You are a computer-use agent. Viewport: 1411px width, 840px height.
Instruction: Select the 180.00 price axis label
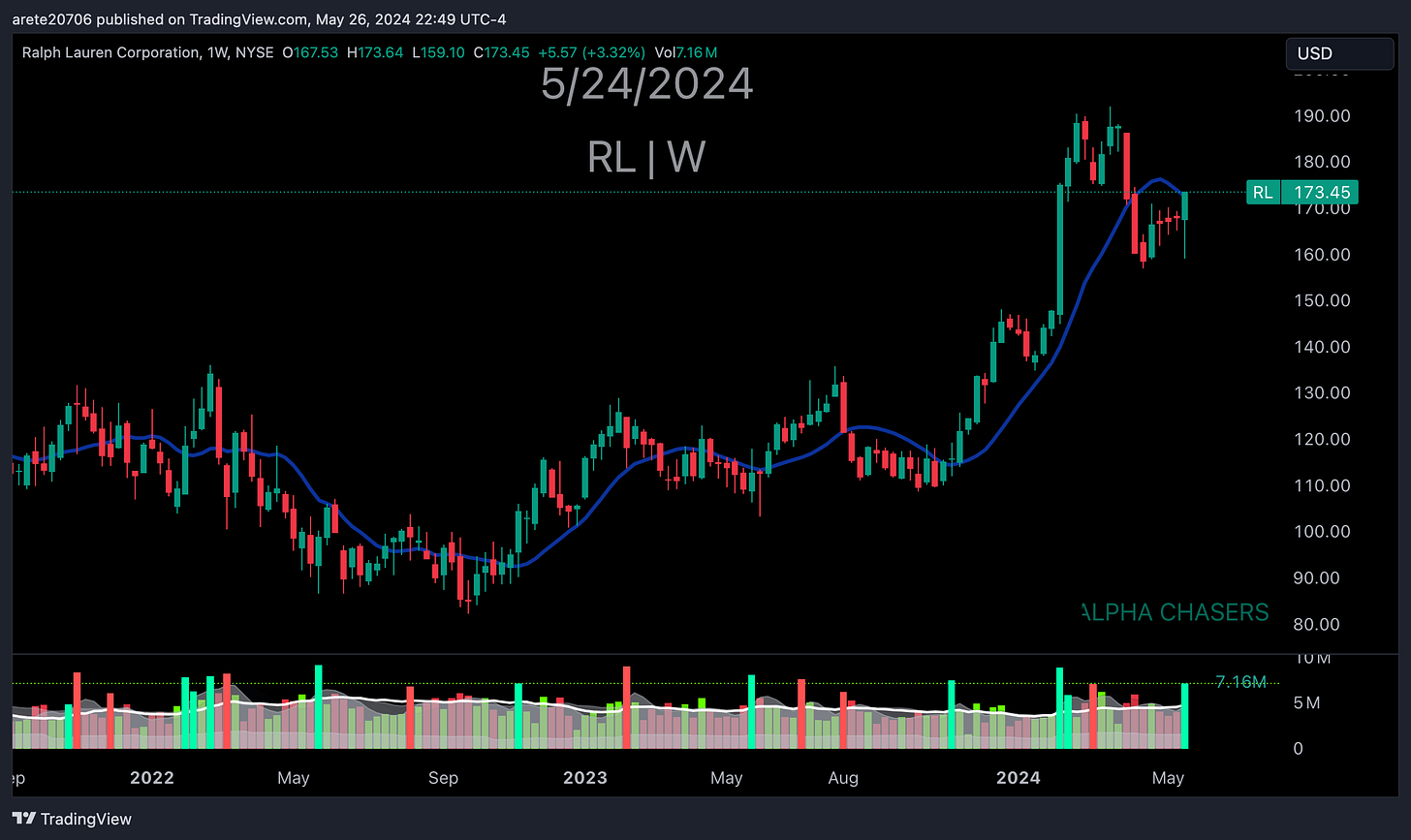coord(1324,162)
